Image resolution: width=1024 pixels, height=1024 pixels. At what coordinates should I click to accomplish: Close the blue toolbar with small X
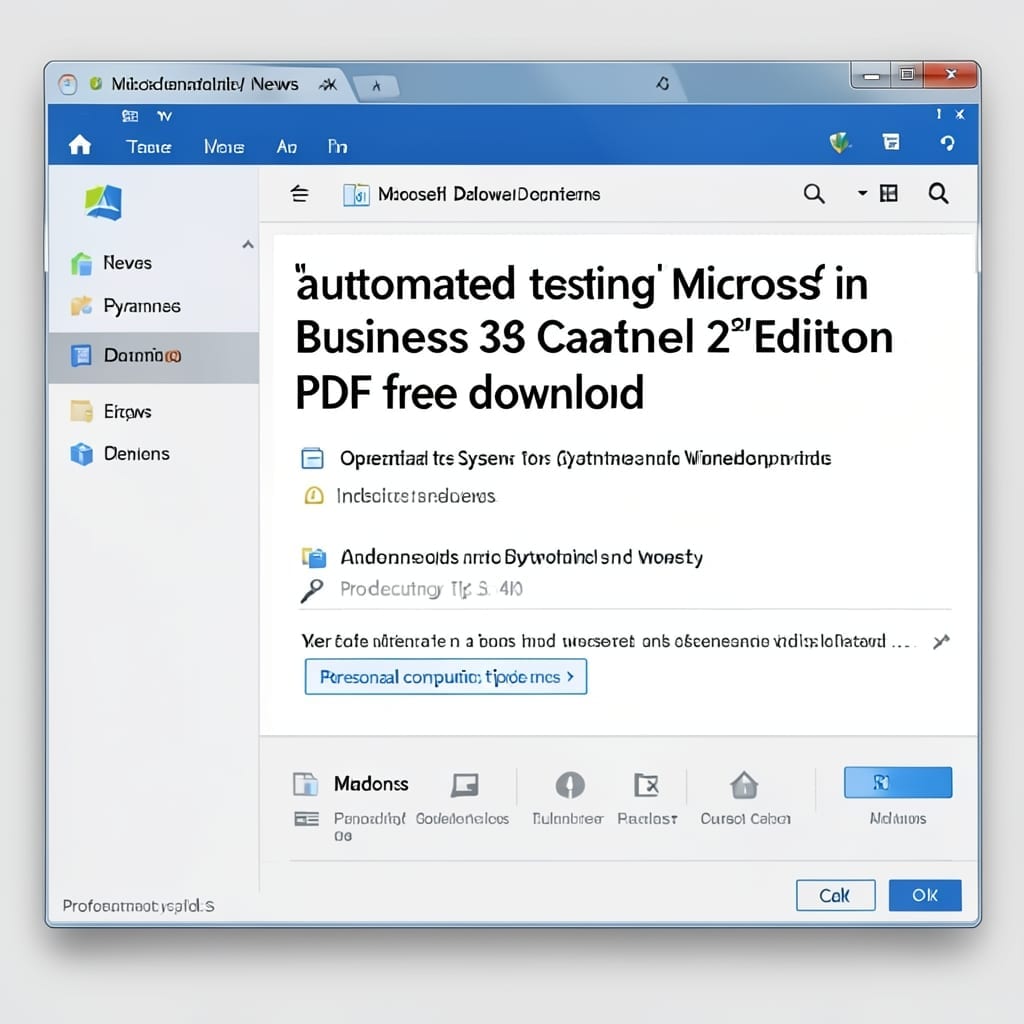click(960, 114)
